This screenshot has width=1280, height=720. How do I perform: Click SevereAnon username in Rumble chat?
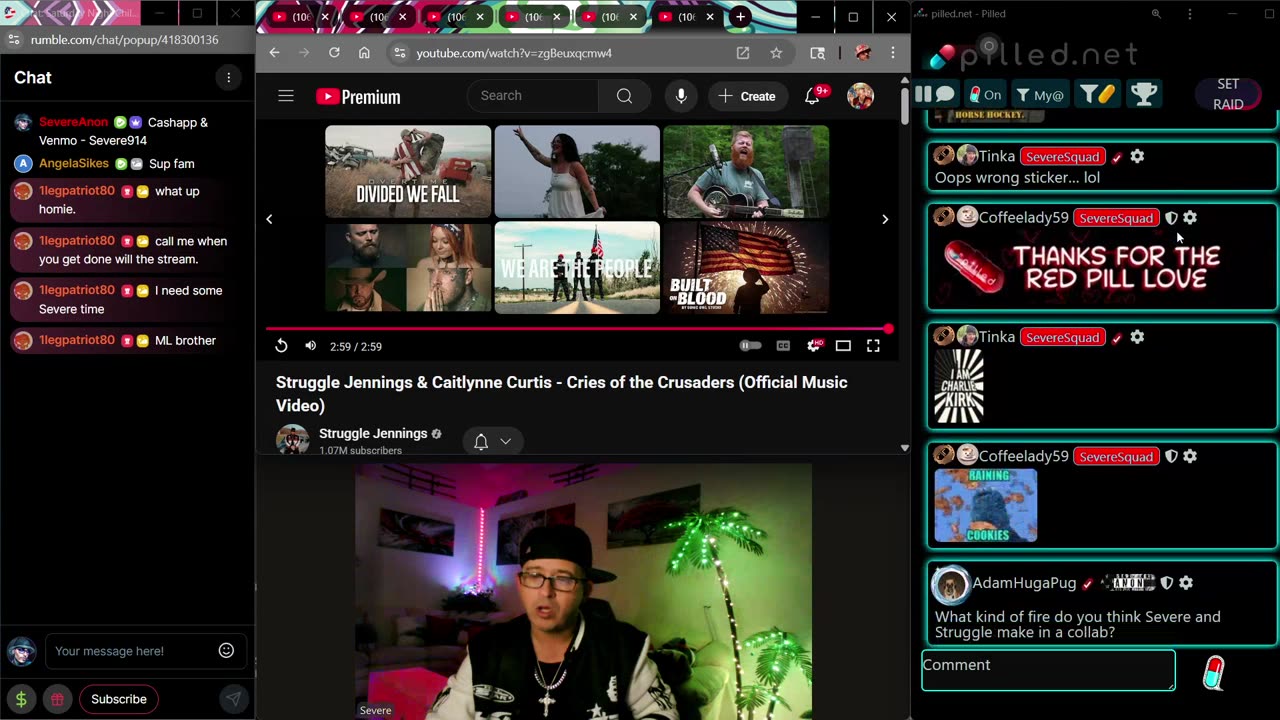(73, 122)
